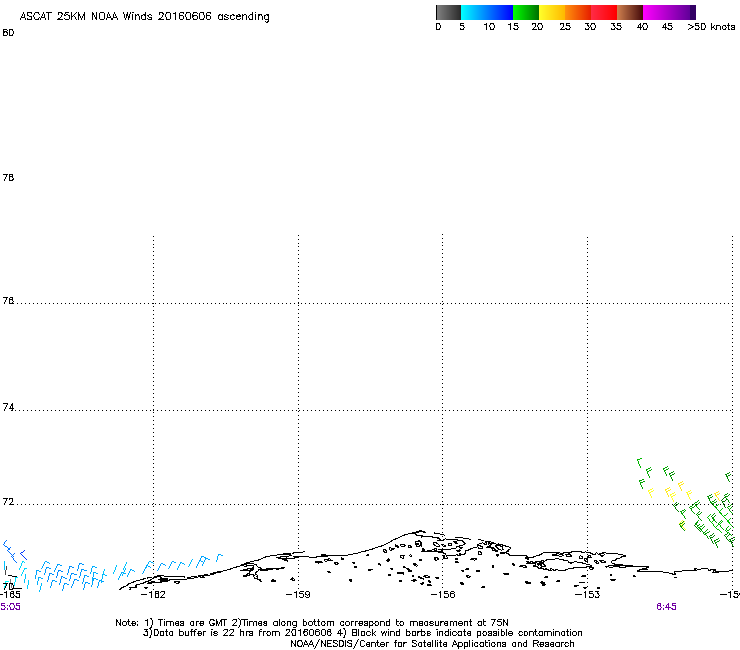Image resolution: width=740 pixels, height=650 pixels.
Task: Pick the dark purple 45-50 knots color band
Action: [682, 12]
